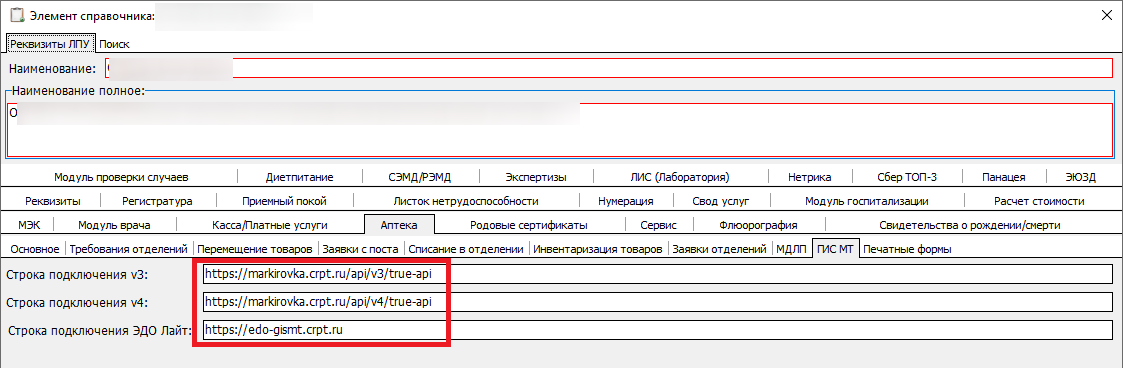
Task: Go to the МЭК tab
Action: [29, 225]
